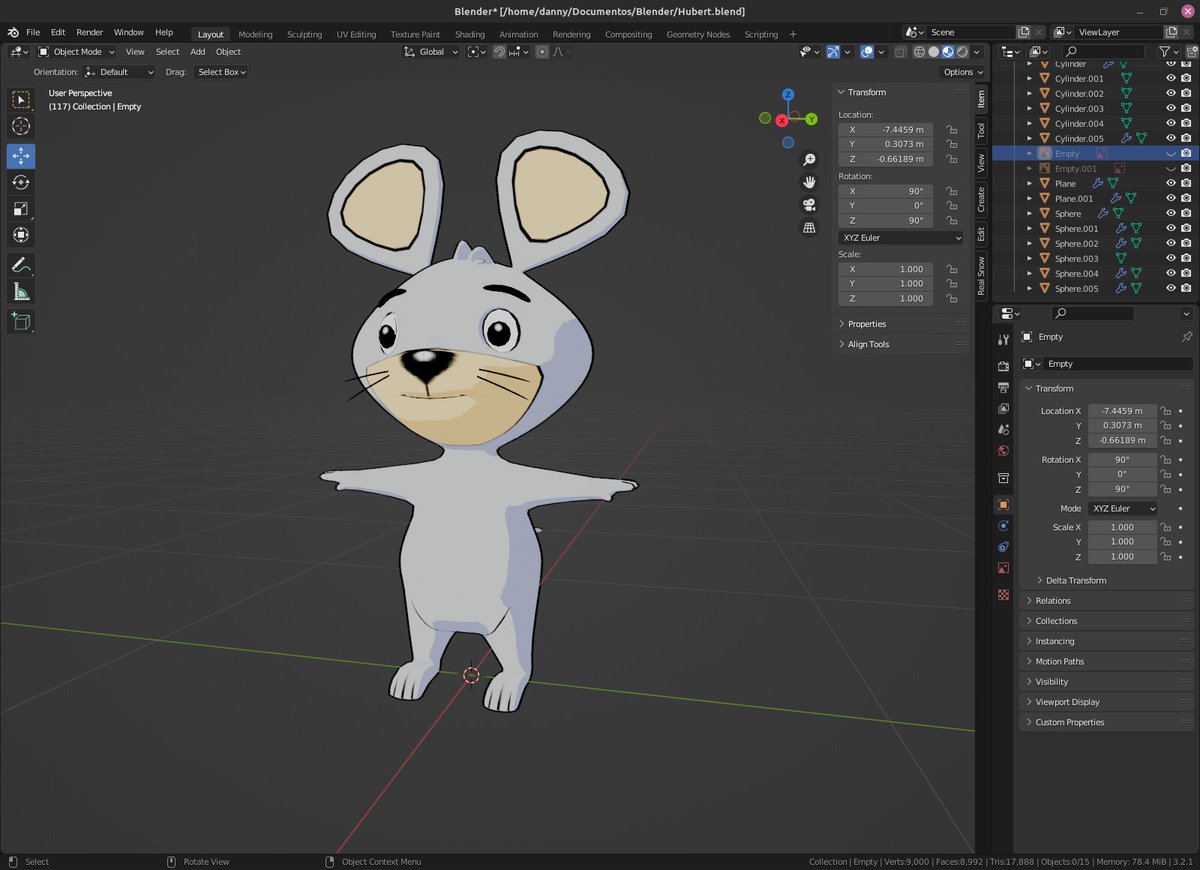Select the Rotate tool

pos(21,182)
